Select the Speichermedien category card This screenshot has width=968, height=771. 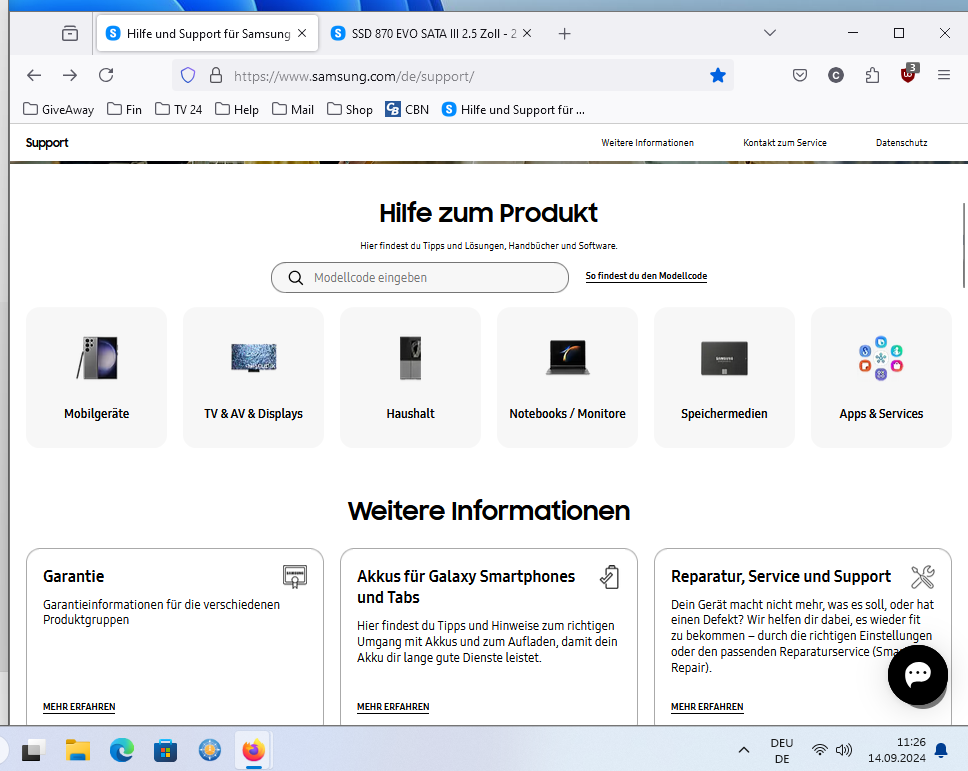724,377
